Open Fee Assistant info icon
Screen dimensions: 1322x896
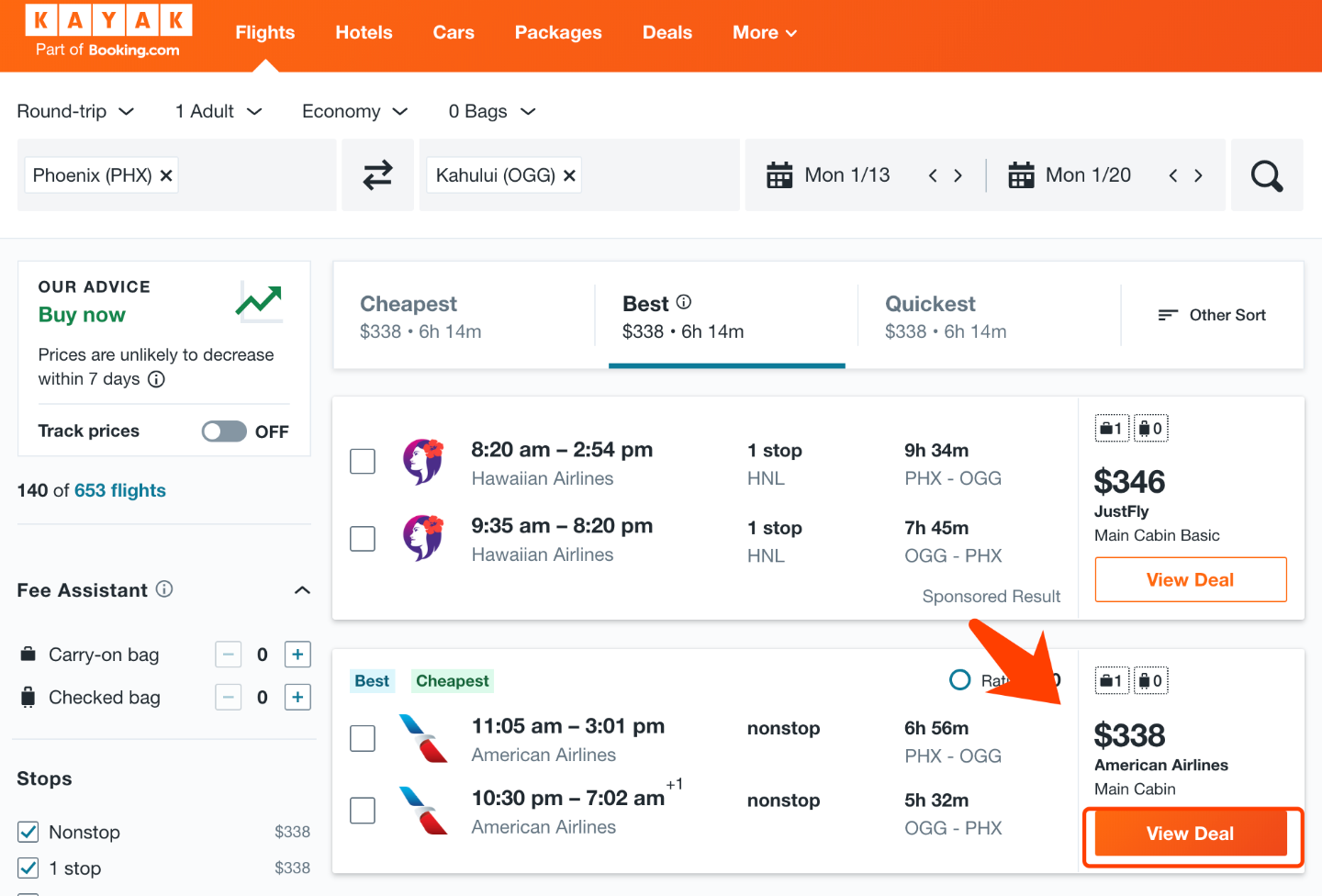point(164,589)
